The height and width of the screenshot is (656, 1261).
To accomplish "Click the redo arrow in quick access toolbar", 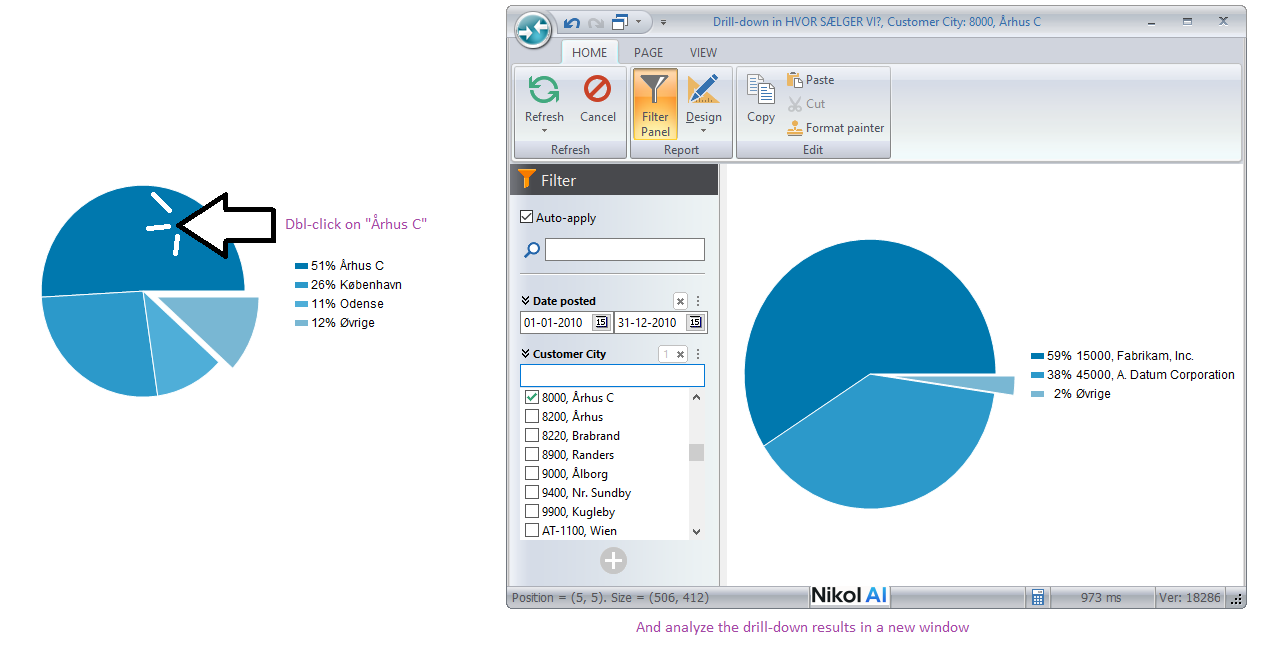I will point(596,22).
